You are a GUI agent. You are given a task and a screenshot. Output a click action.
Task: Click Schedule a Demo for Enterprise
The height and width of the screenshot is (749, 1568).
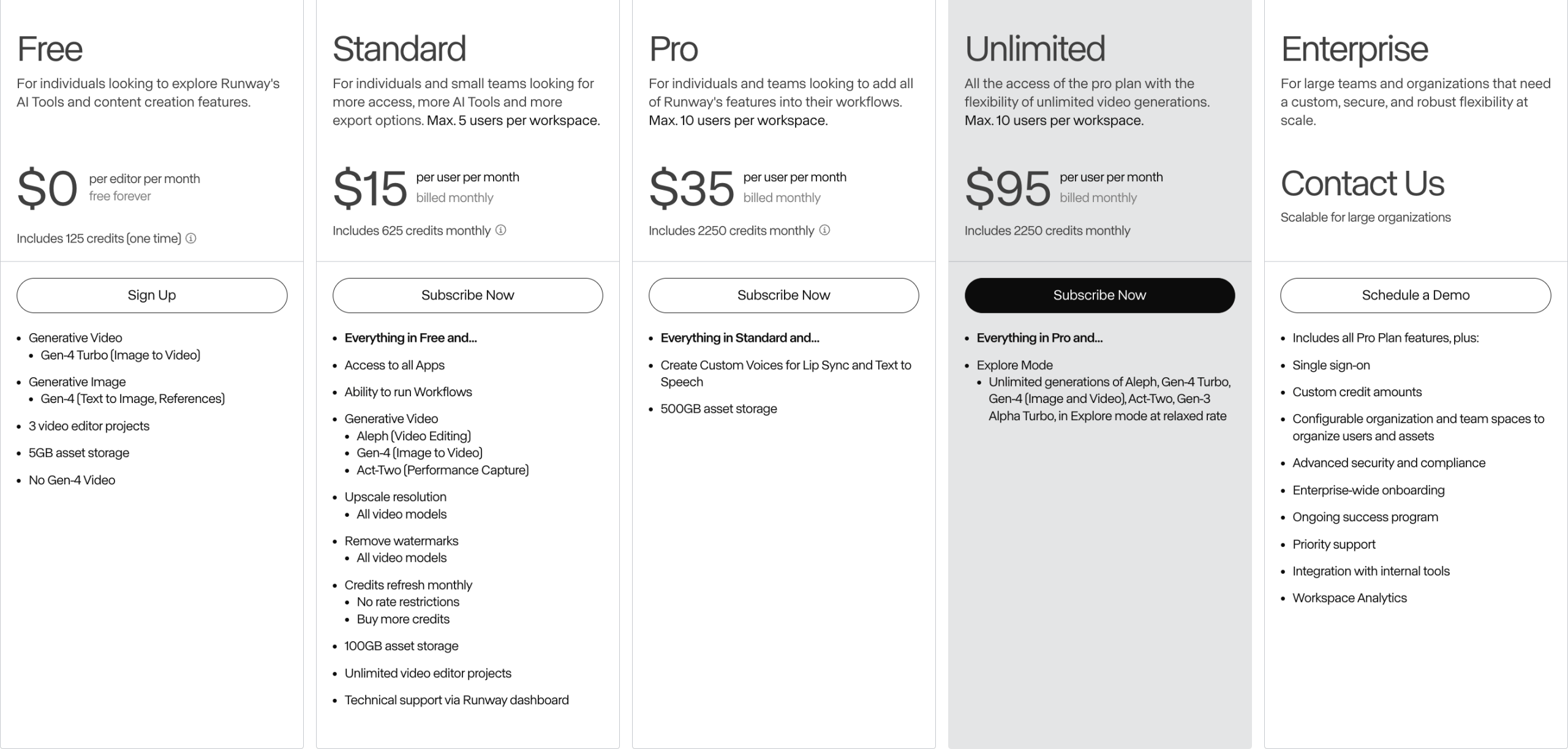tap(1415, 295)
